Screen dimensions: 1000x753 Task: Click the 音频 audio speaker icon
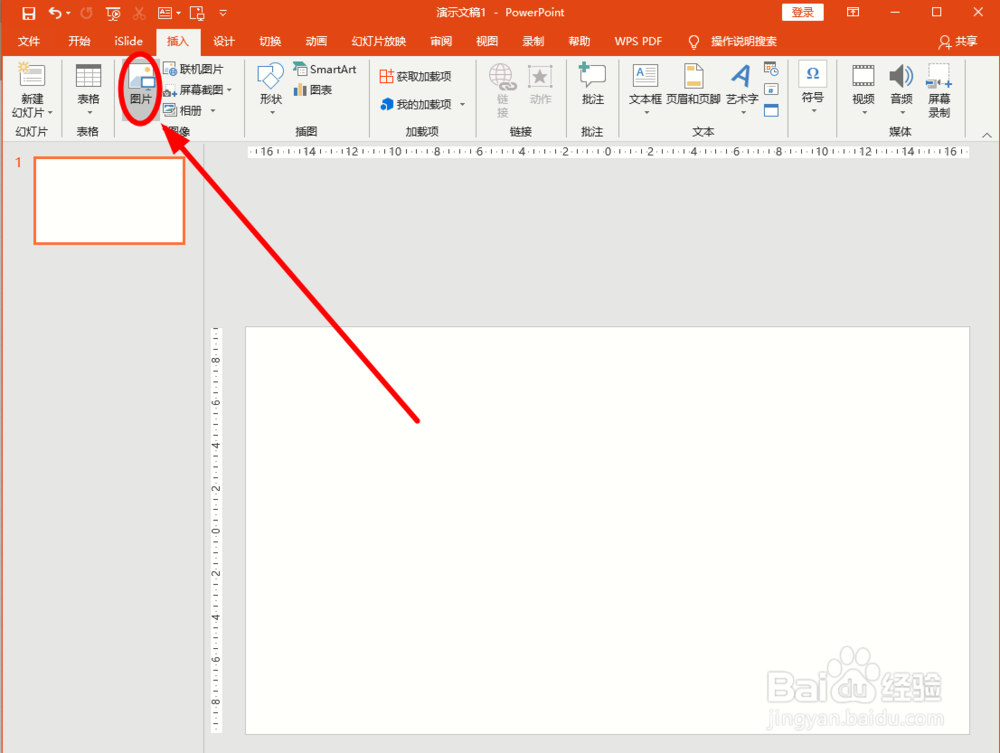[x=901, y=76]
